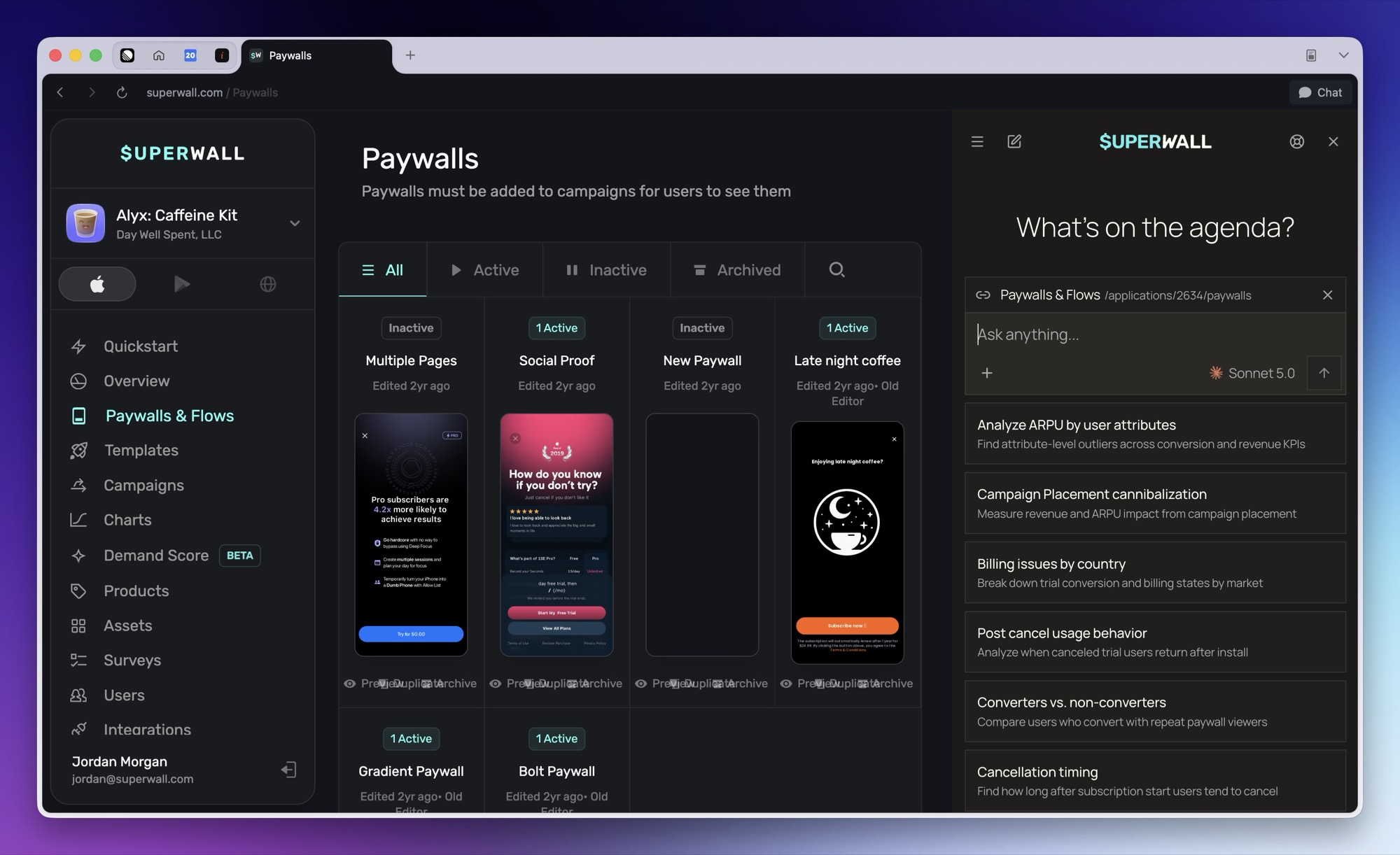Viewport: 1400px width, 855px height.
Task: Preview the New Paywall card
Action: pos(653,684)
